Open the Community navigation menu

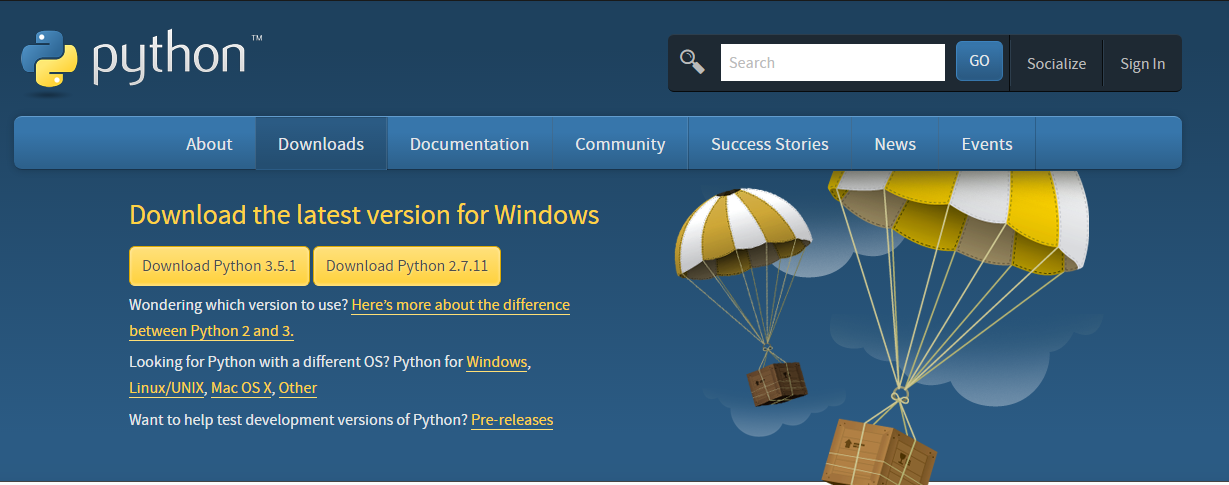[620, 144]
